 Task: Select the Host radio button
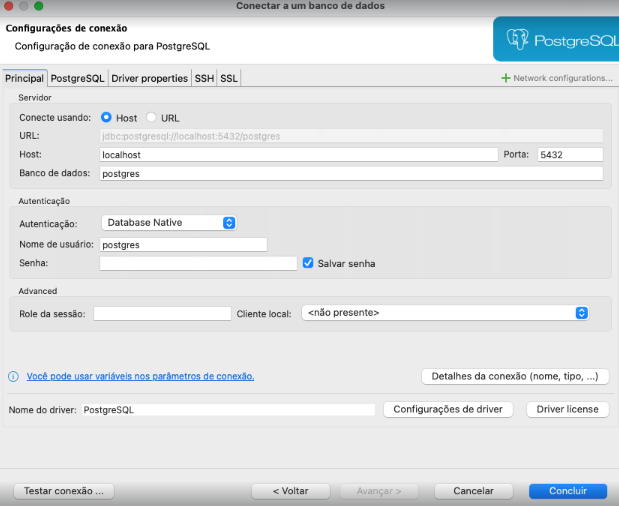point(106,117)
